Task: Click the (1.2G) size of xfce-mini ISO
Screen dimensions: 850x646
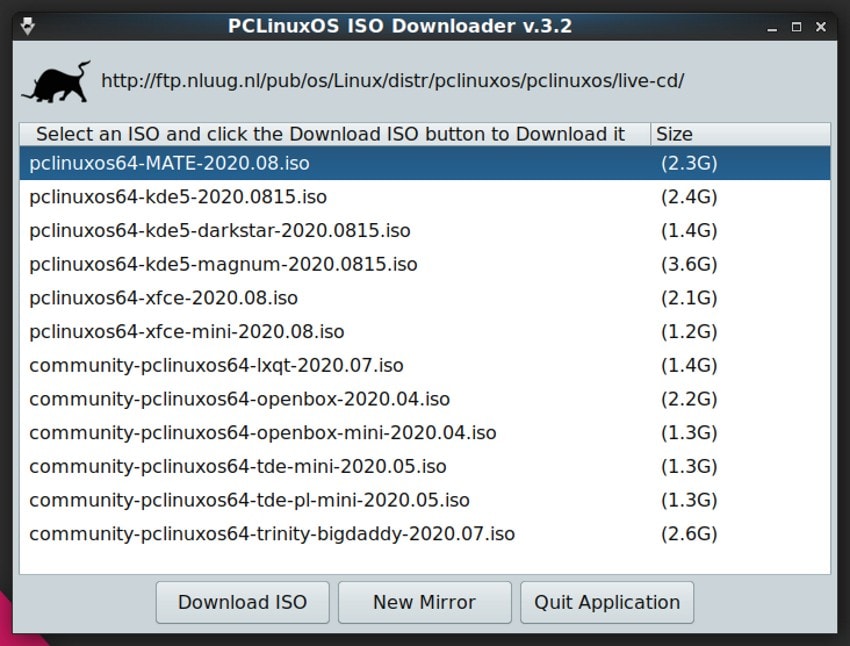Action: pyautogui.click(x=689, y=331)
